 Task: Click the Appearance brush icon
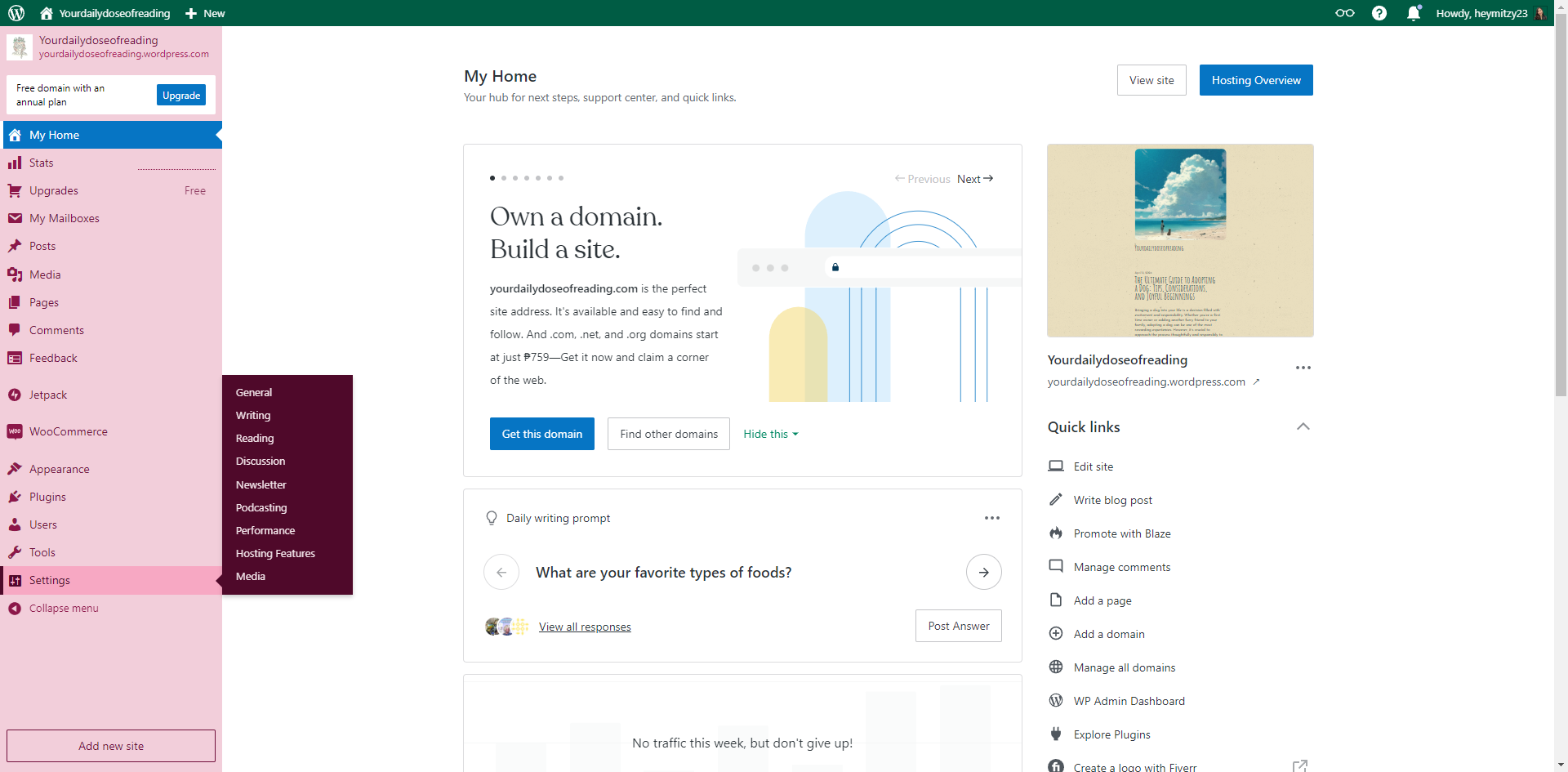pyautogui.click(x=15, y=469)
